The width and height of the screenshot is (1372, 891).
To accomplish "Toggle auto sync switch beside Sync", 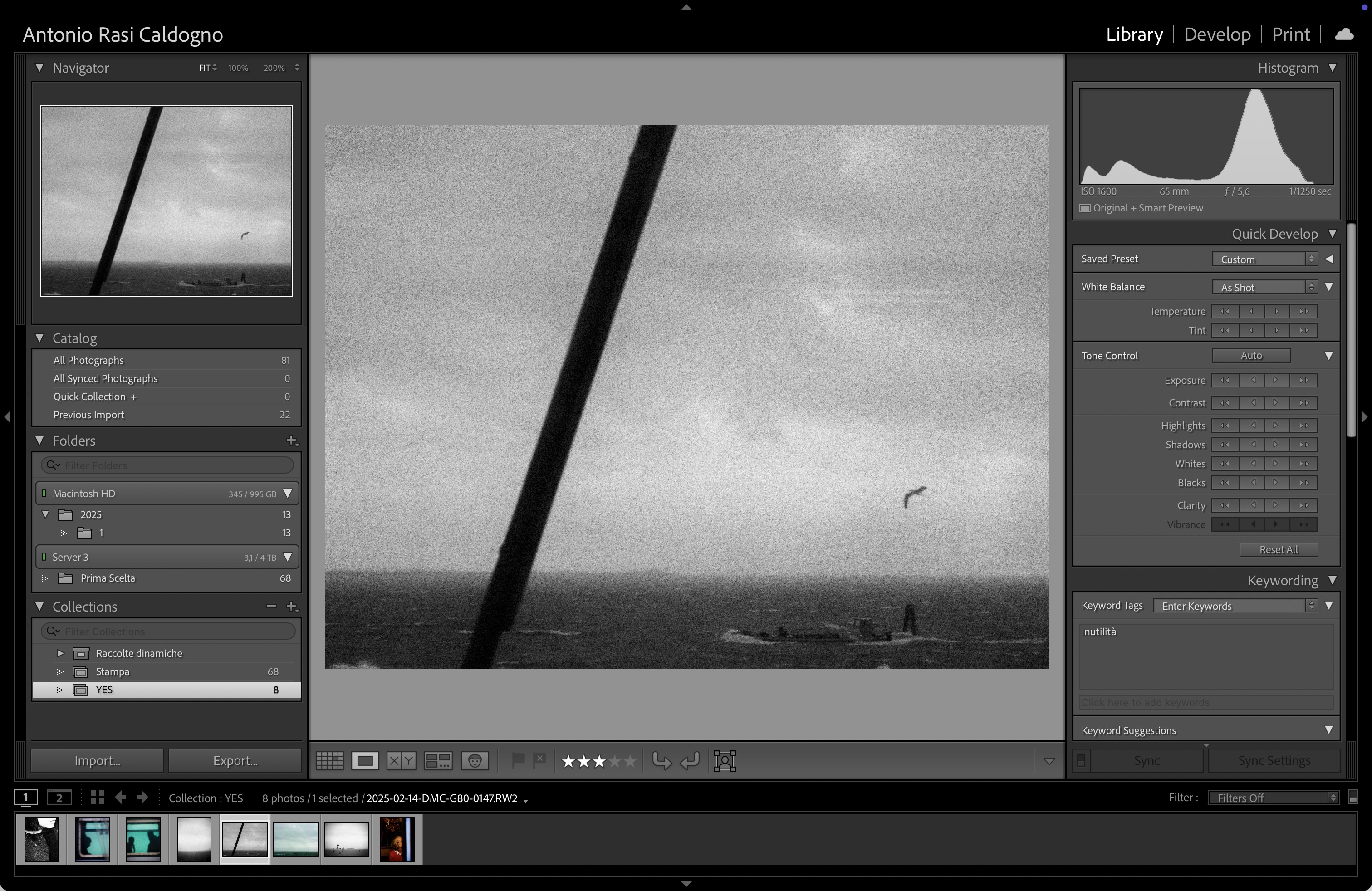I will [x=1081, y=761].
